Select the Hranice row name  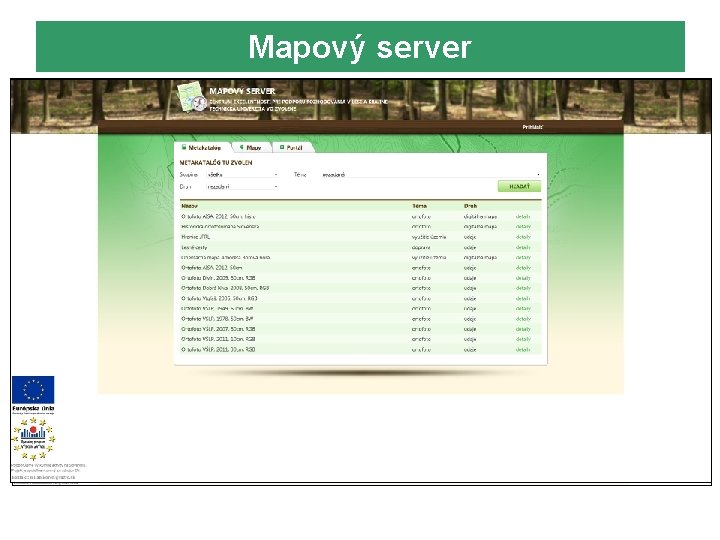196,237
